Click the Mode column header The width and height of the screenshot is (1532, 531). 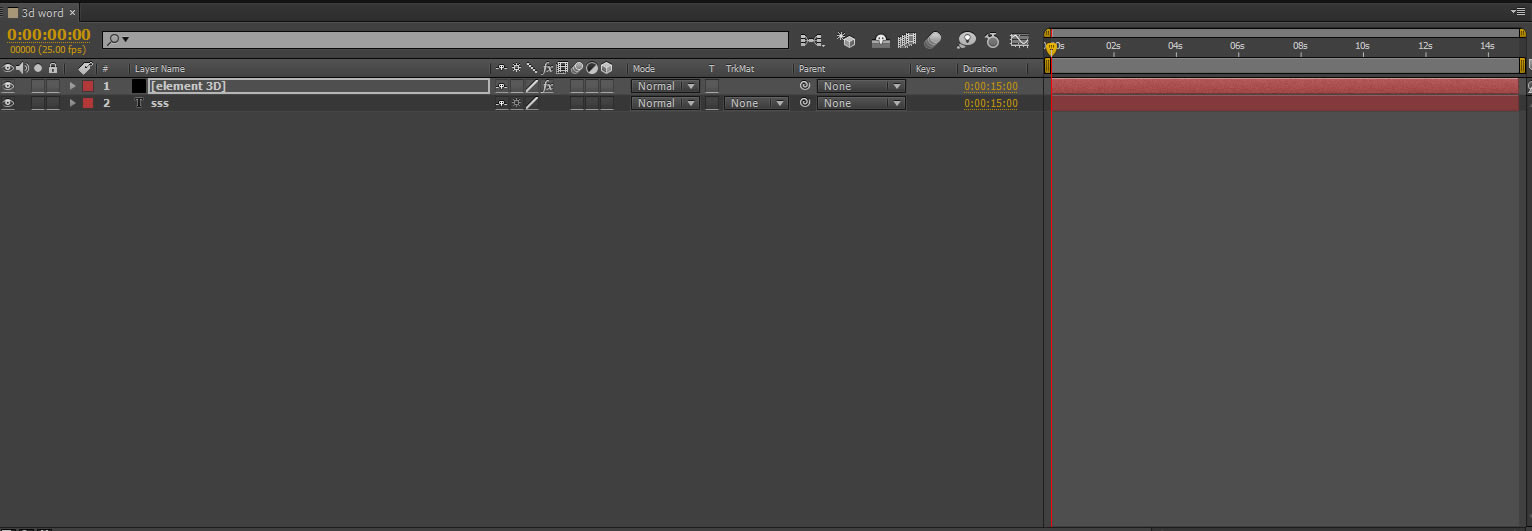644,69
